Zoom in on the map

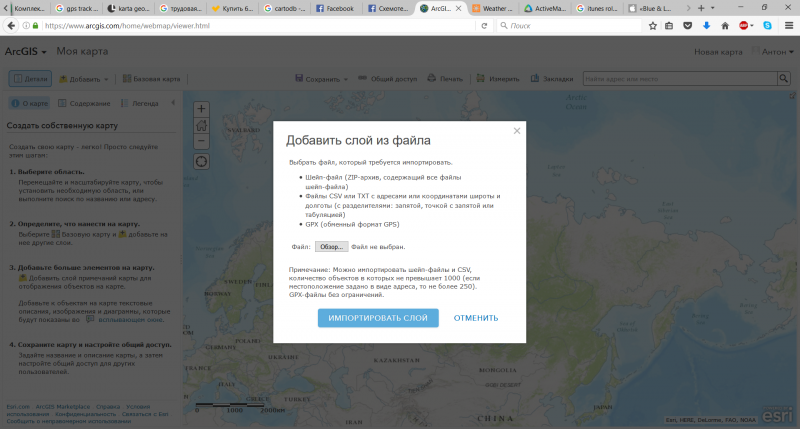pyautogui.click(x=202, y=109)
